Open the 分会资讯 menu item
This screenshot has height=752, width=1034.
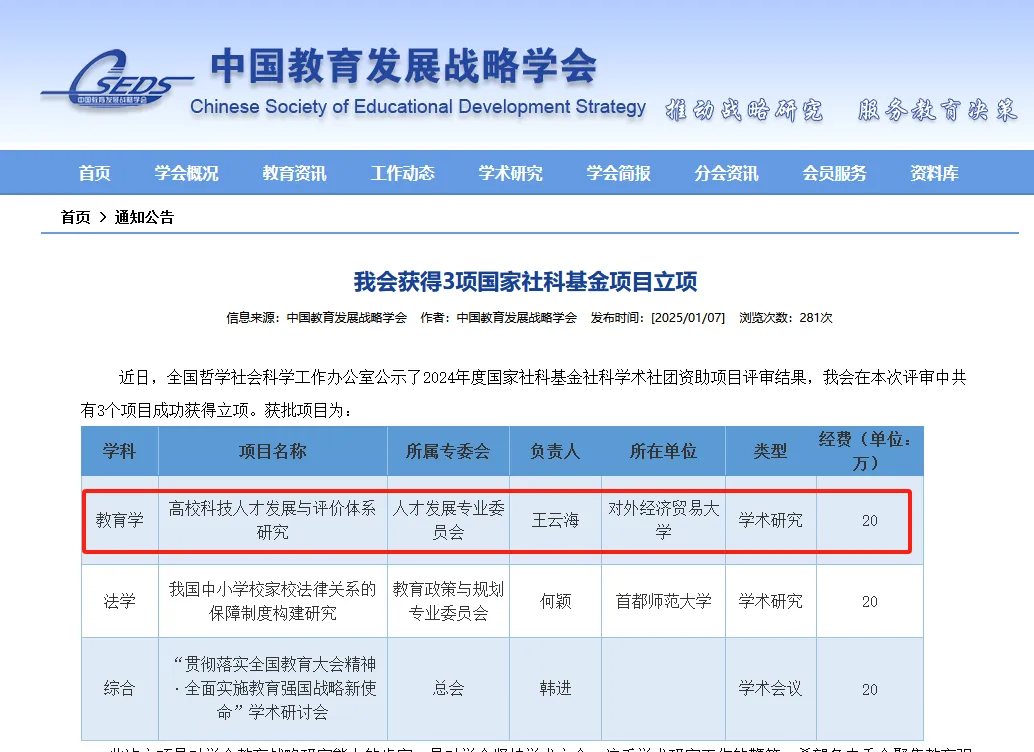click(x=726, y=173)
